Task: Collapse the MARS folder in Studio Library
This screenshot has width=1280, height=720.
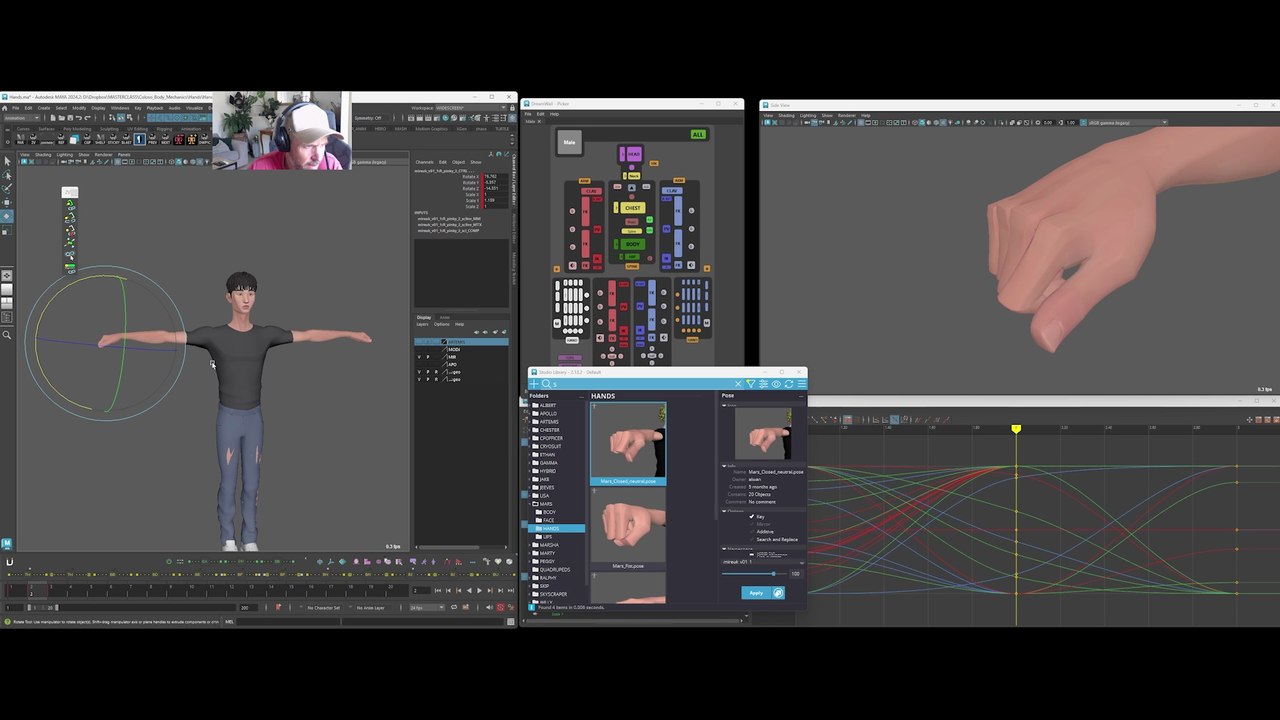Action: tap(530, 504)
